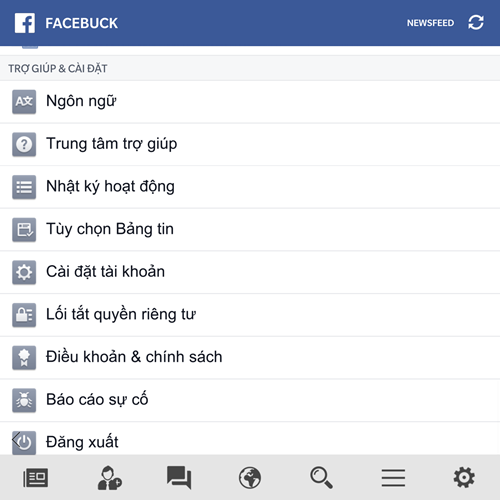This screenshot has height=500, width=500.
Task: Open the NEWSFEED link in header
Action: 430,23
